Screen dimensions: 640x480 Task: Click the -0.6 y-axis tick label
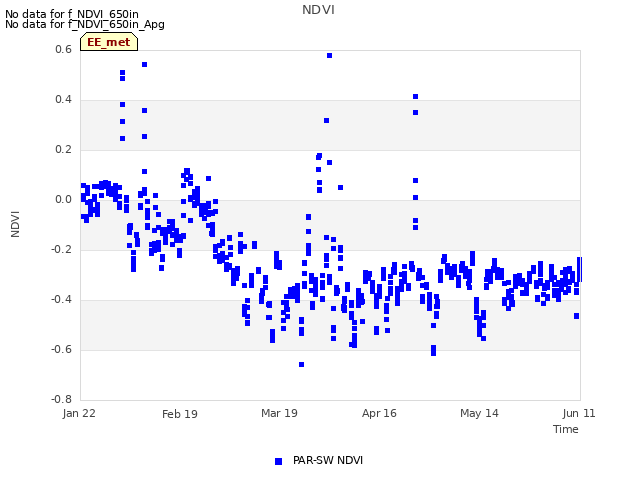tap(61, 349)
